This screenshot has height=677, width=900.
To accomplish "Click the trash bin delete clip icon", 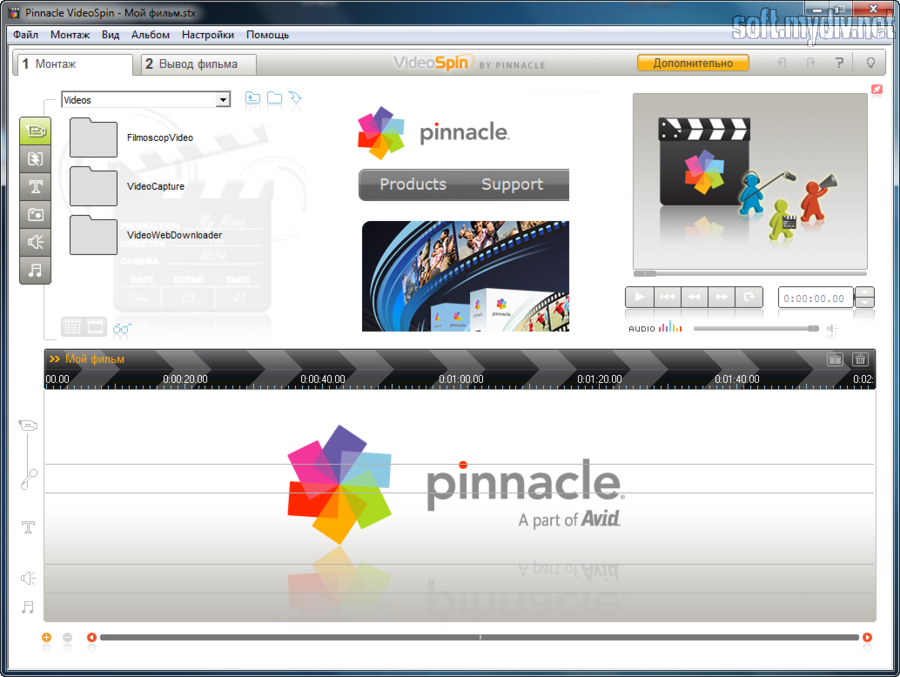I will click(x=860, y=359).
